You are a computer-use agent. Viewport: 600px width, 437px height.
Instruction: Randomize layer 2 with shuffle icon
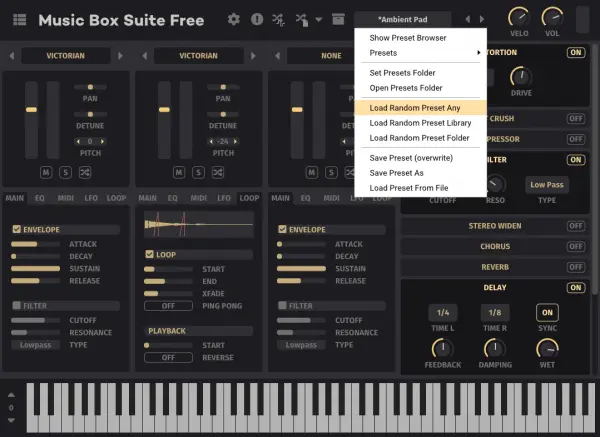(218, 173)
